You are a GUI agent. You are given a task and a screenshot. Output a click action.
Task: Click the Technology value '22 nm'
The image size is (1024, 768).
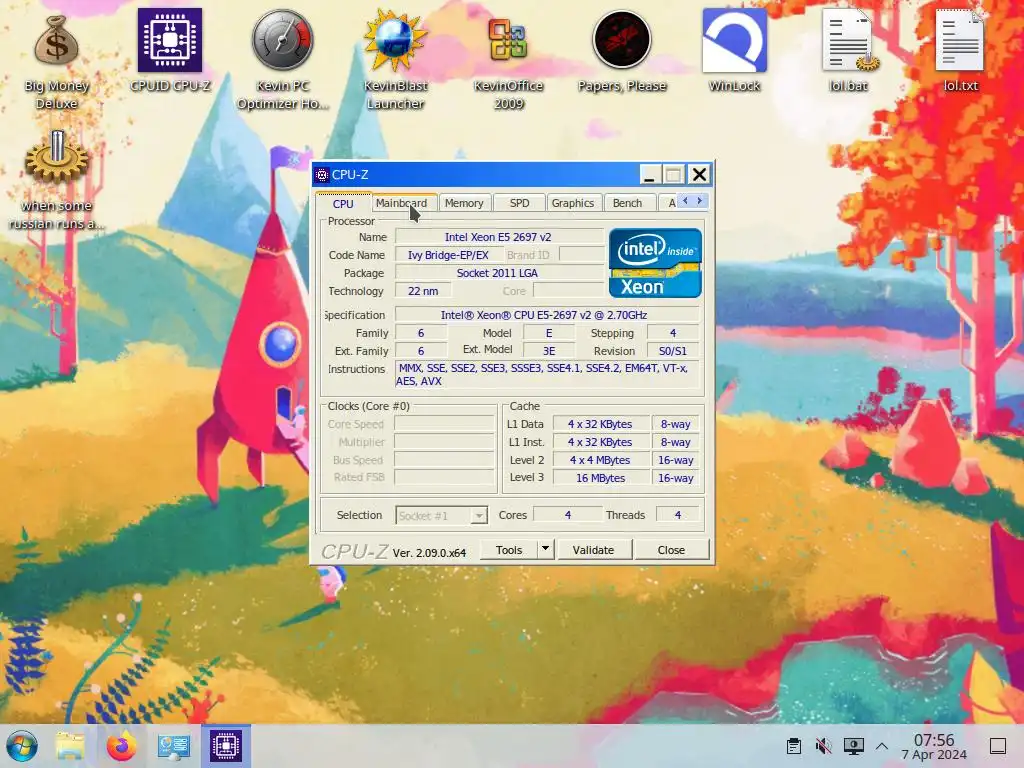[x=423, y=291]
